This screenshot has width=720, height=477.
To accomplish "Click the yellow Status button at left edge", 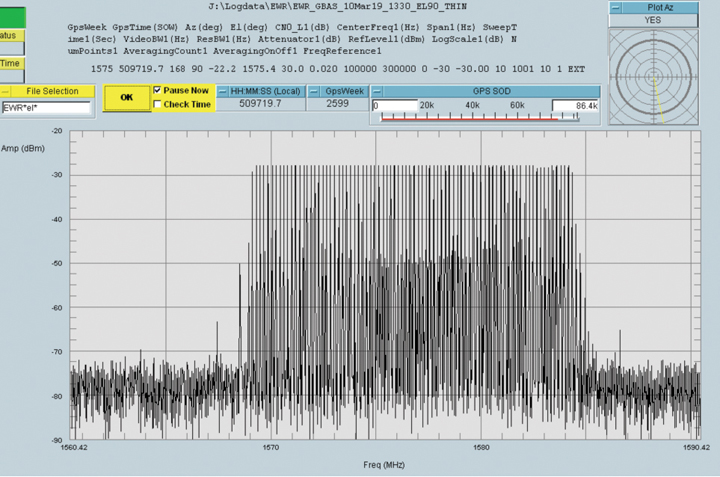I will tap(10, 36).
